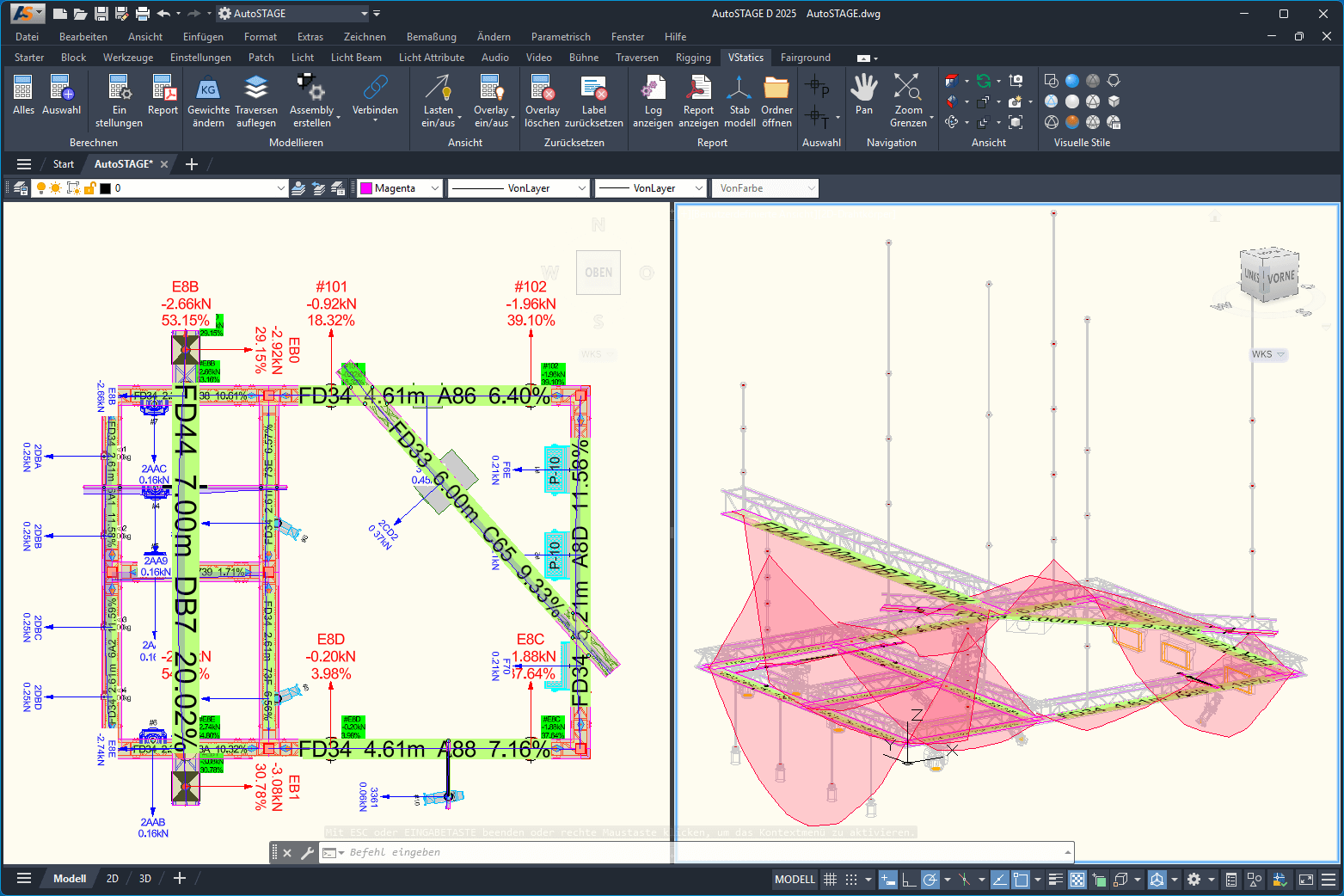Screen dimensions: 1344x896
Task: Toggle ortho mode in status bar
Action: pyautogui.click(x=909, y=879)
